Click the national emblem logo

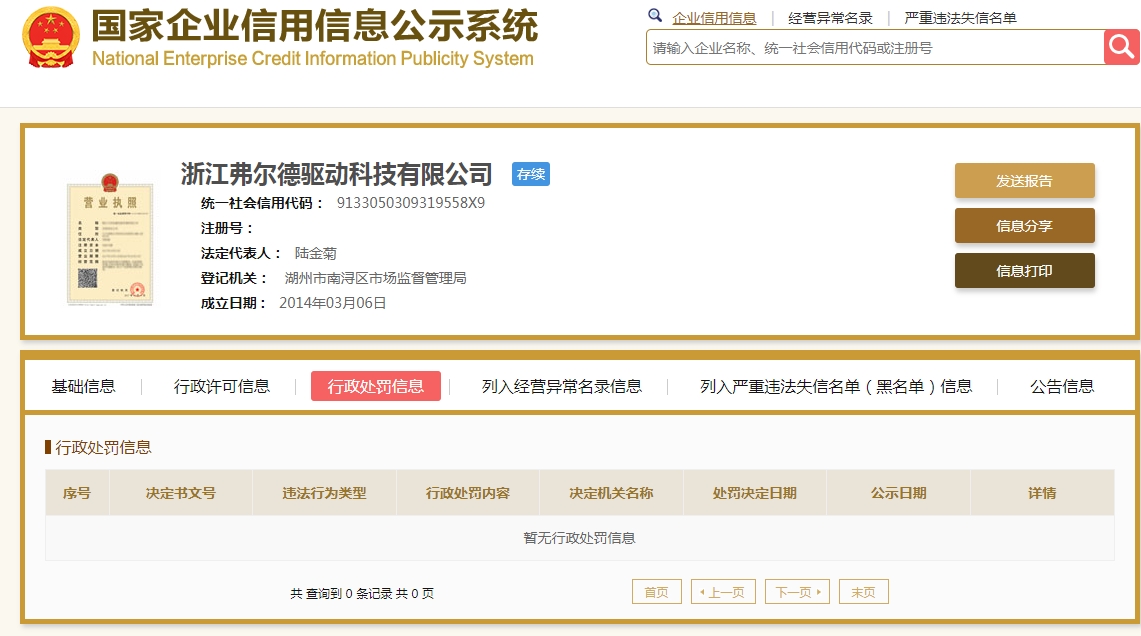pyautogui.click(x=50, y=37)
